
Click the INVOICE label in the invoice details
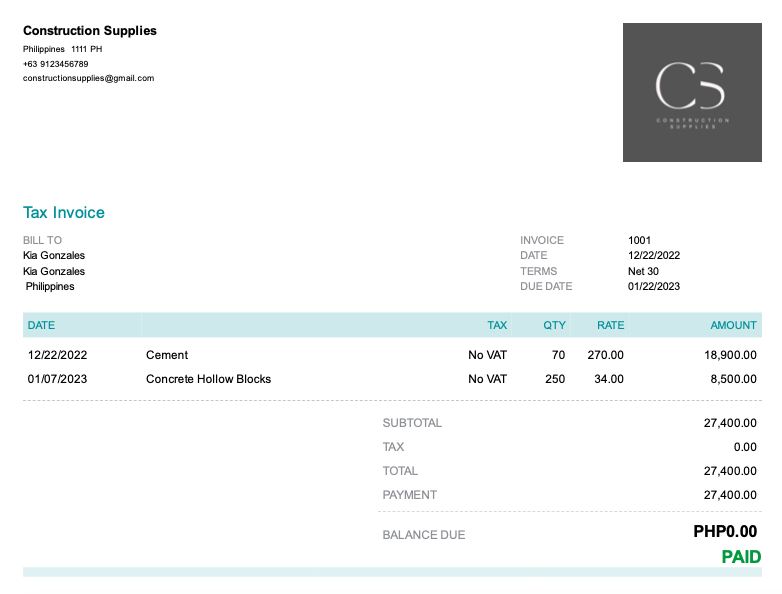pos(542,240)
